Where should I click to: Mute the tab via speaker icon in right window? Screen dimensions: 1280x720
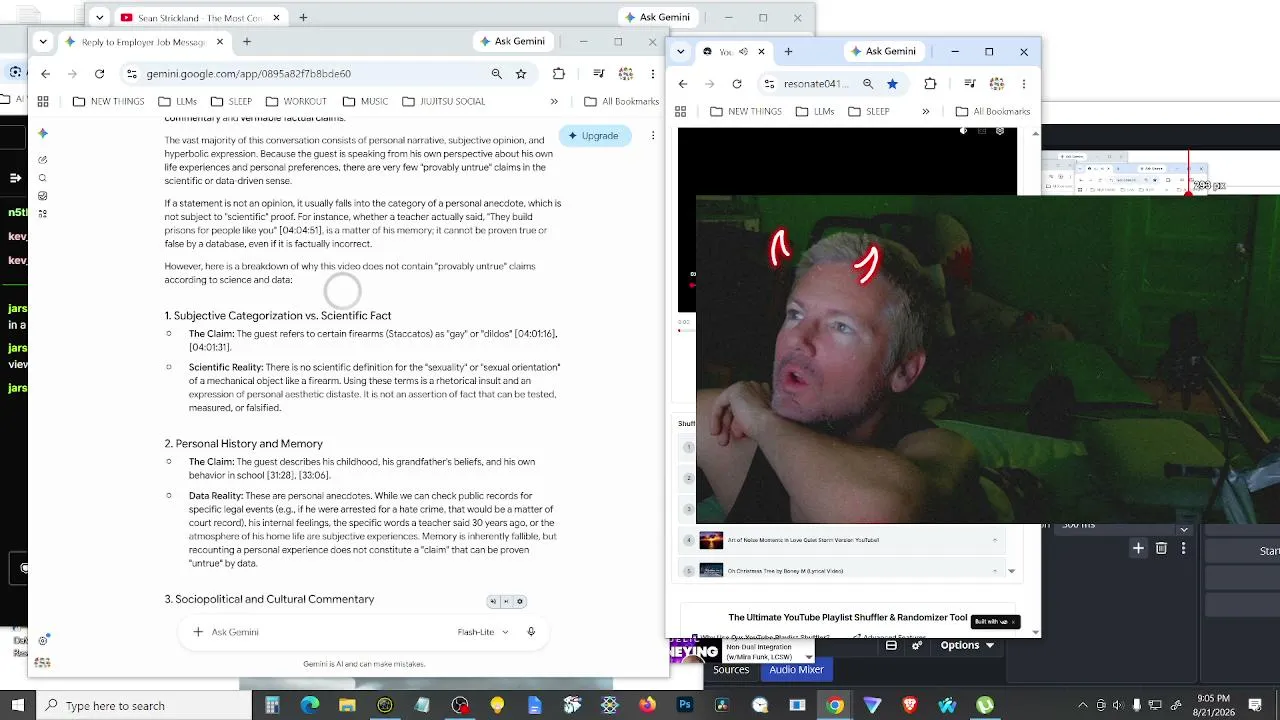(x=743, y=52)
